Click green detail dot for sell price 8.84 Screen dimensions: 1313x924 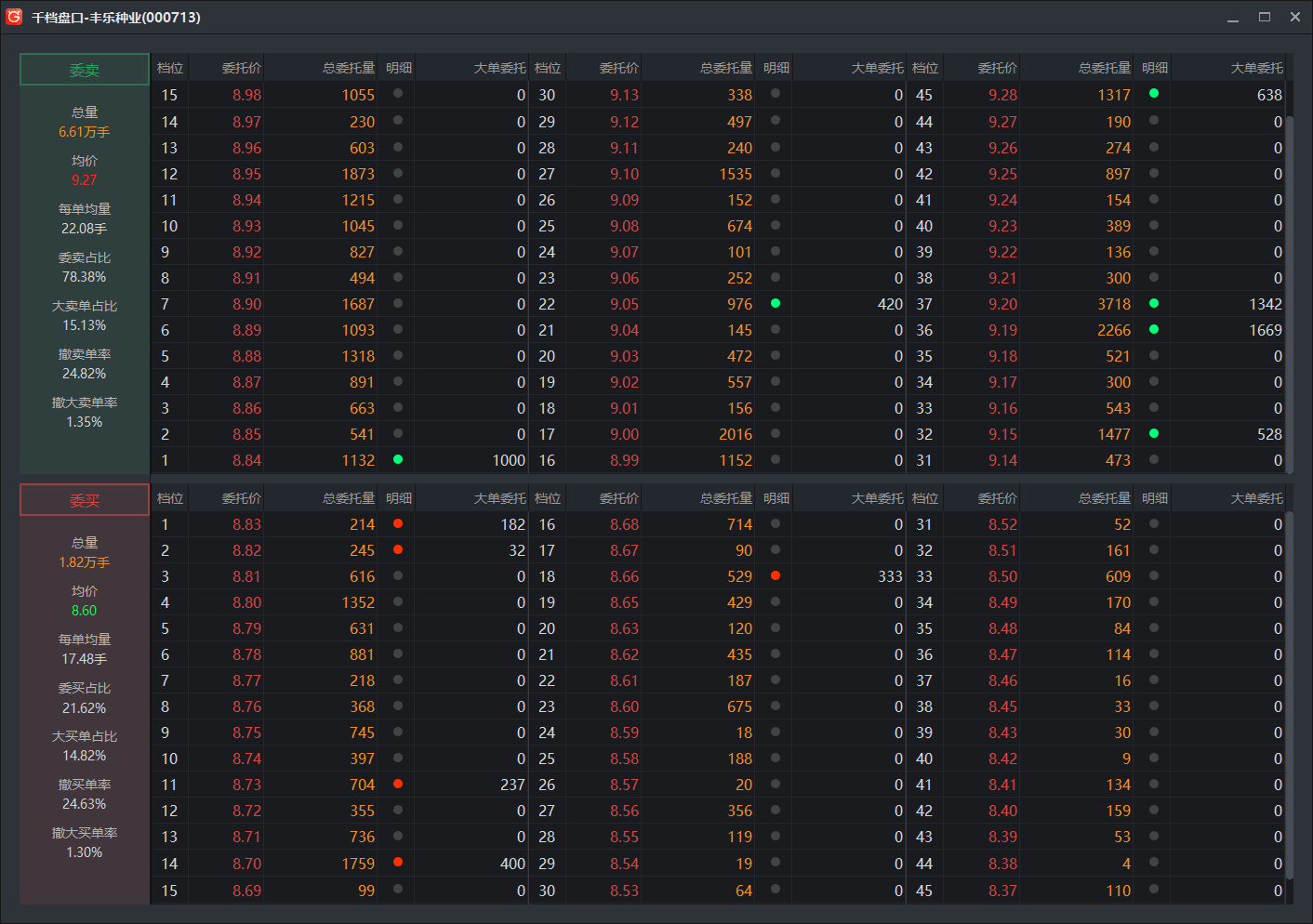[x=398, y=459]
